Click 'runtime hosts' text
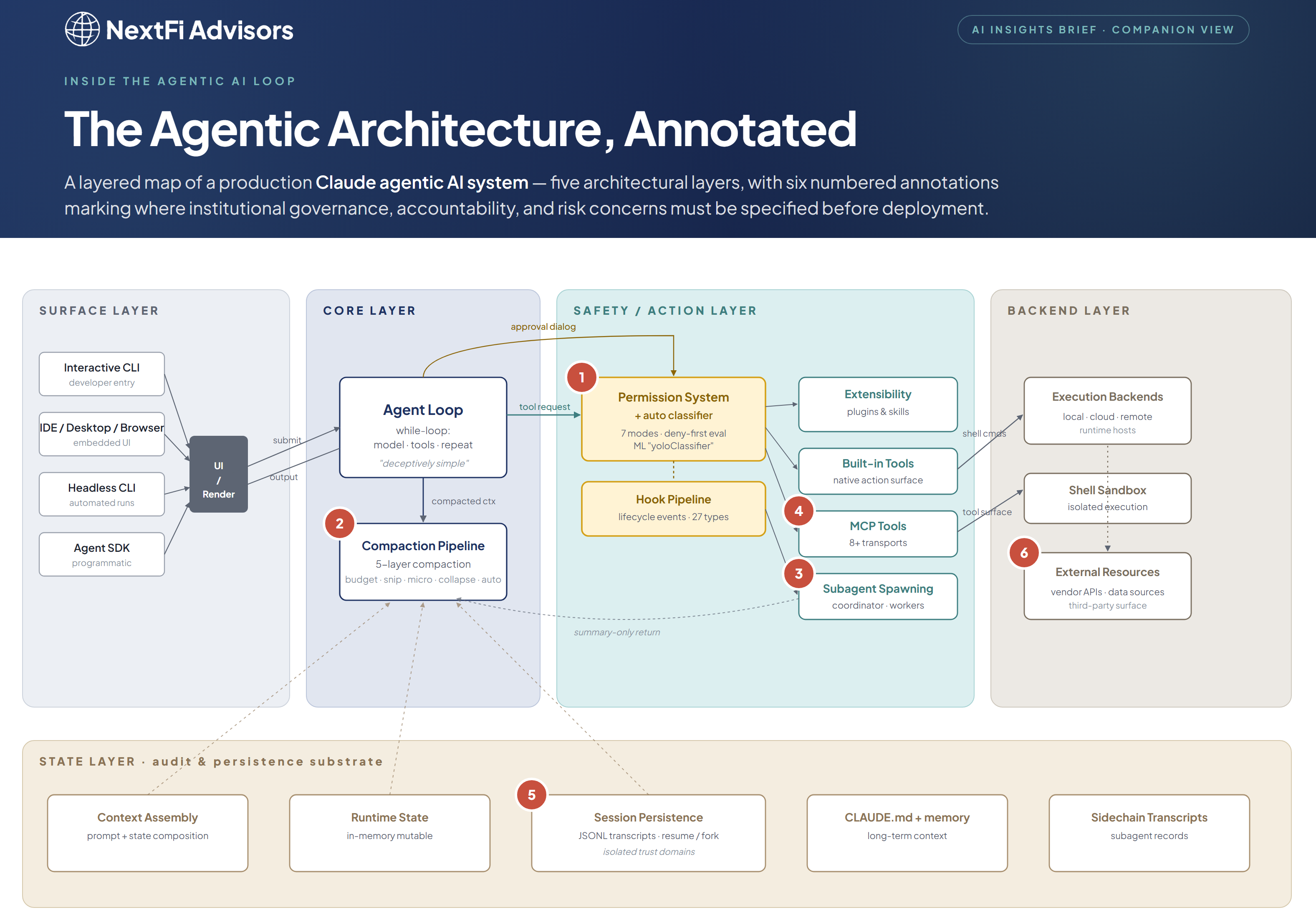1316x910 pixels. click(x=1107, y=430)
